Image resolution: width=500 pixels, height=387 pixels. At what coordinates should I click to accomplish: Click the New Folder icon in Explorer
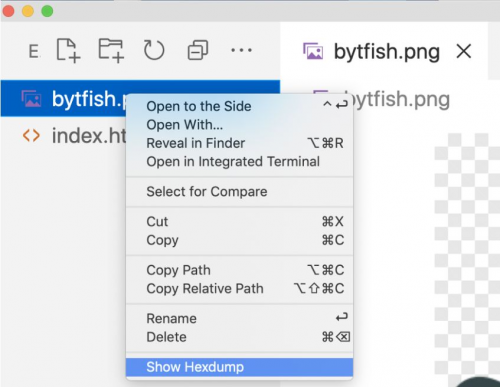click(111, 50)
